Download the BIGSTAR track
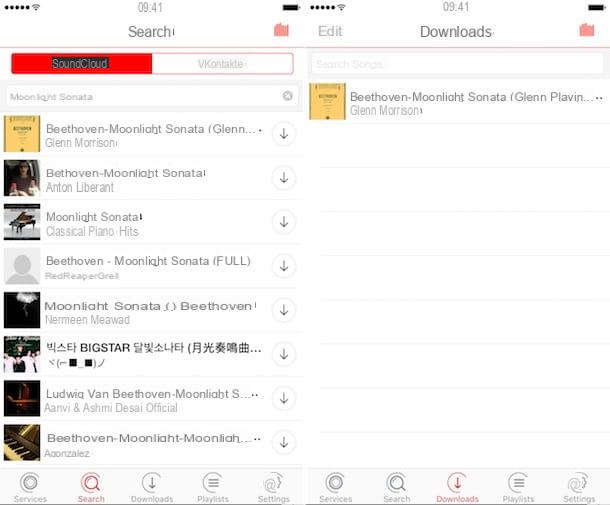Viewport: 610px width, 505px height. tap(284, 354)
